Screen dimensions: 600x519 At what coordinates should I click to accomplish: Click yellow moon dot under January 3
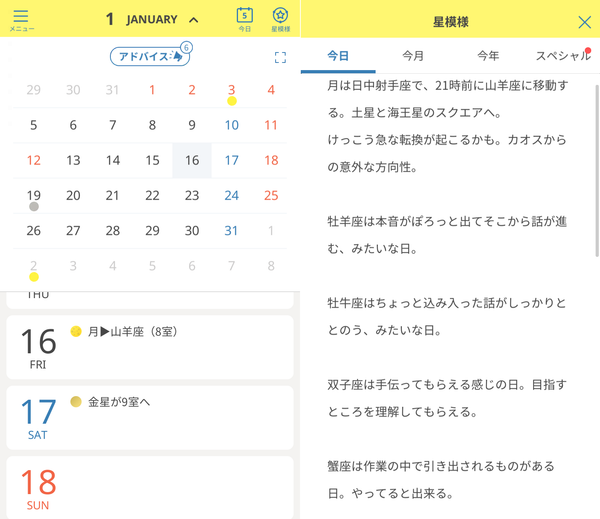coord(232,101)
